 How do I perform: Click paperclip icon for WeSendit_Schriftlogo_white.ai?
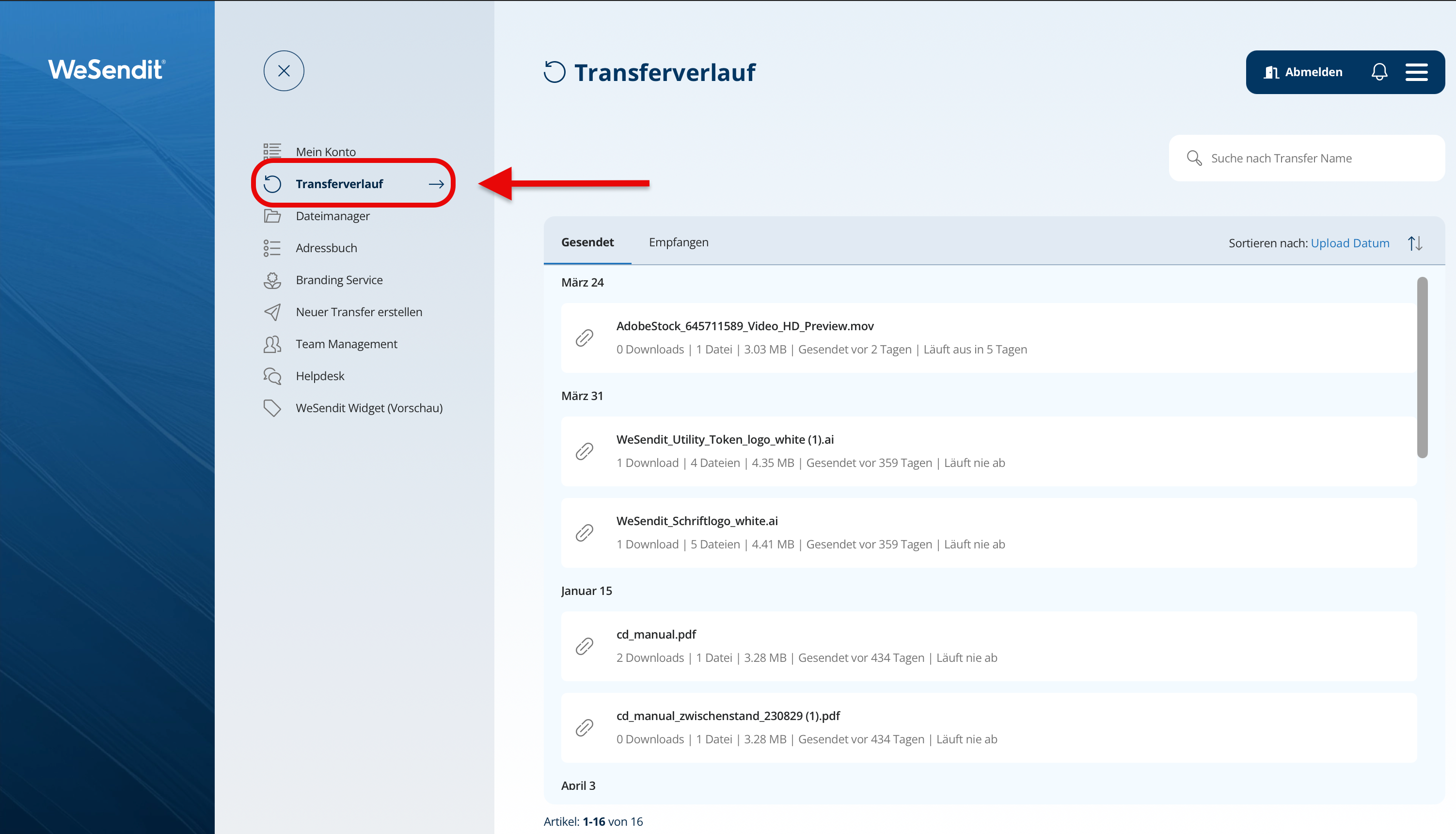[584, 533]
